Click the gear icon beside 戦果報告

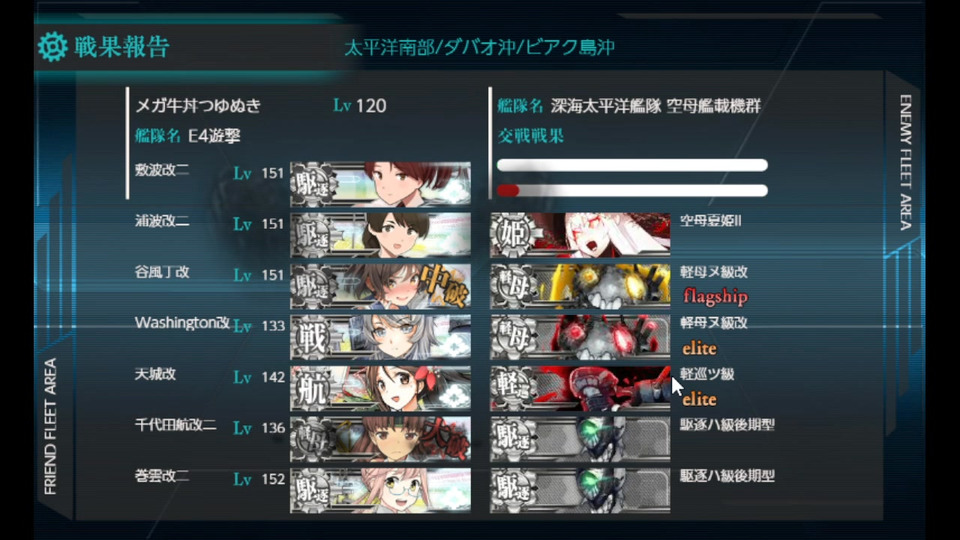52,47
